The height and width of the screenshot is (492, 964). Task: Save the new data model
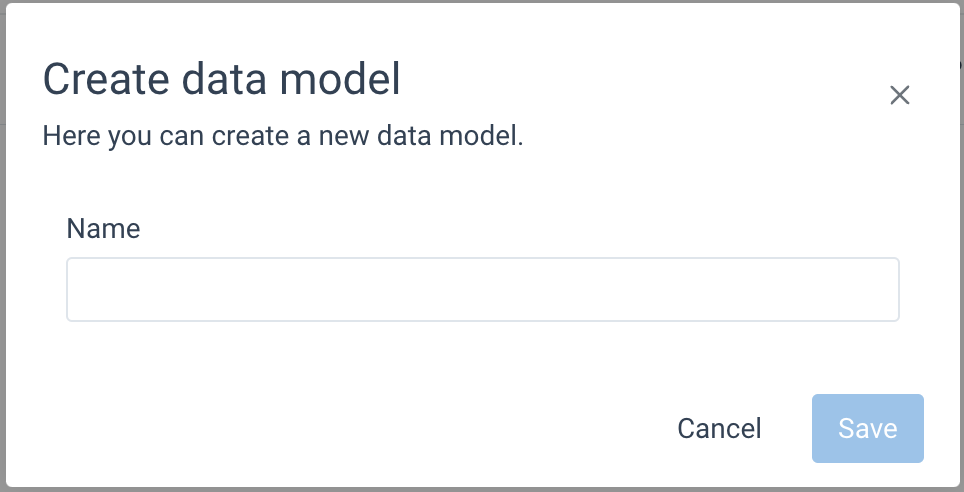tap(867, 429)
